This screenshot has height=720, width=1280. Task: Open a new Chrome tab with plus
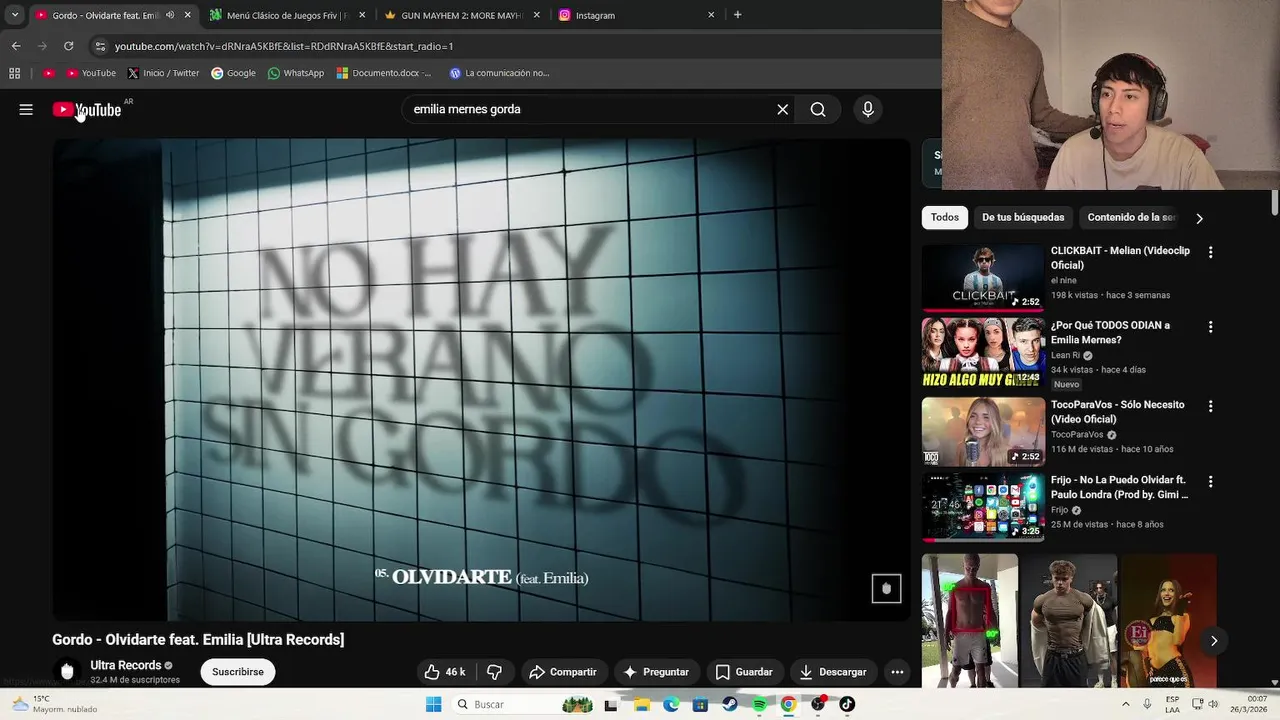click(x=737, y=15)
